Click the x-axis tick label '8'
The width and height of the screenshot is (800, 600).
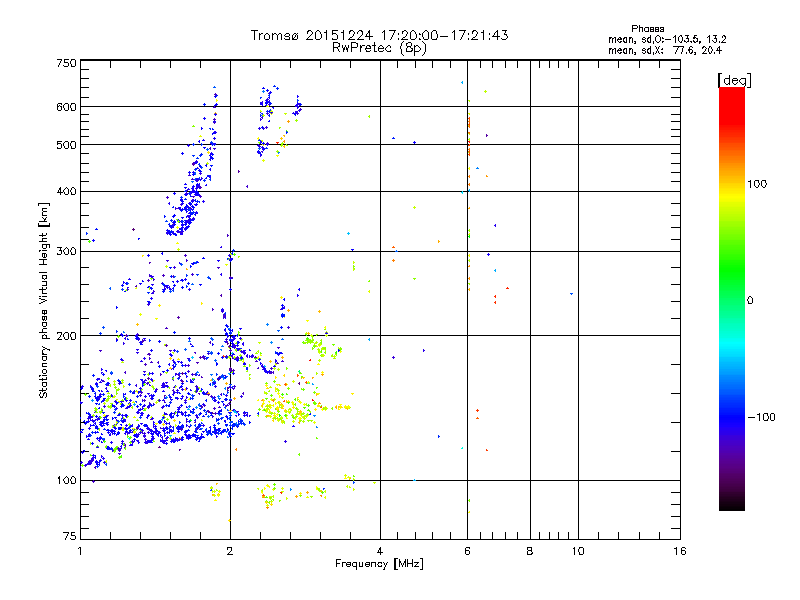pyautogui.click(x=530, y=551)
